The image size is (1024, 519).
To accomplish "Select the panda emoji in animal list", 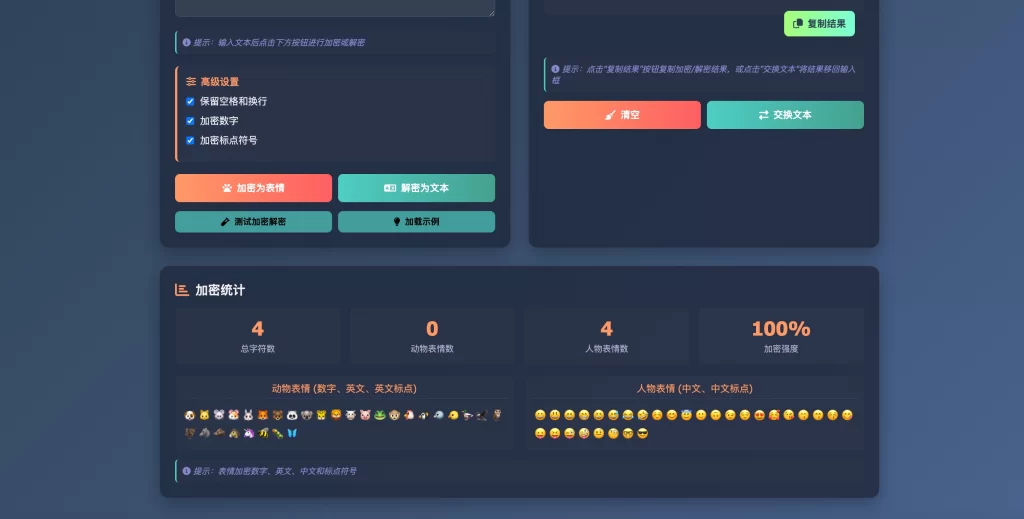I will click(293, 415).
